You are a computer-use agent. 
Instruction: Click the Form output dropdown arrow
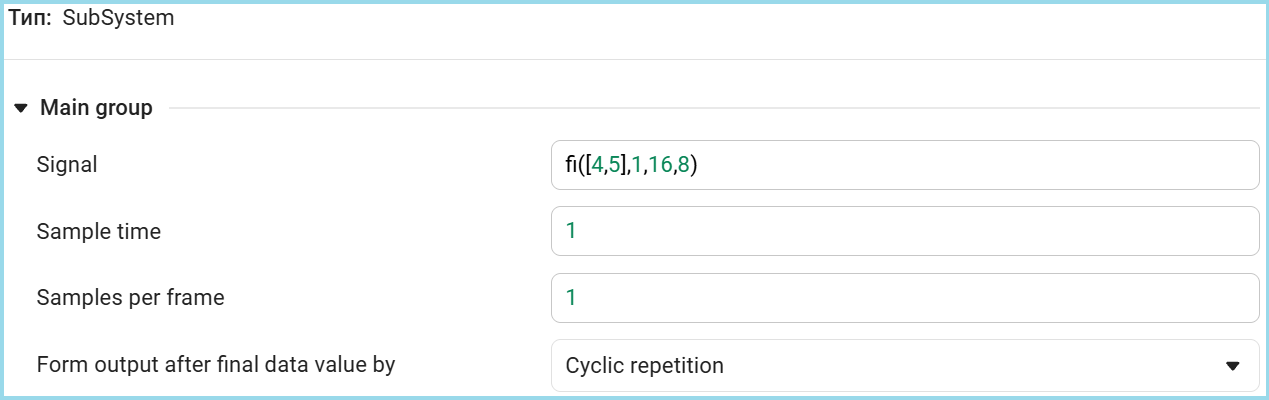[1232, 366]
